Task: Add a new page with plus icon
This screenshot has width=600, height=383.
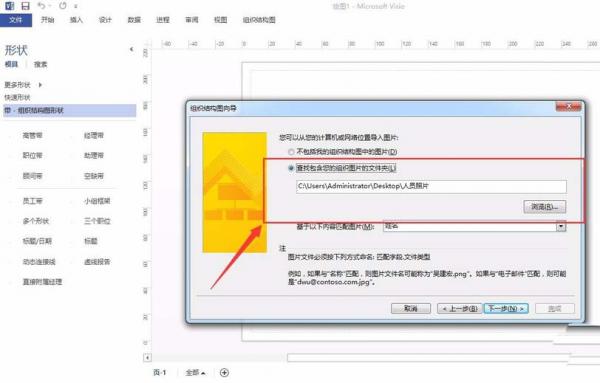Action: pyautogui.click(x=225, y=373)
